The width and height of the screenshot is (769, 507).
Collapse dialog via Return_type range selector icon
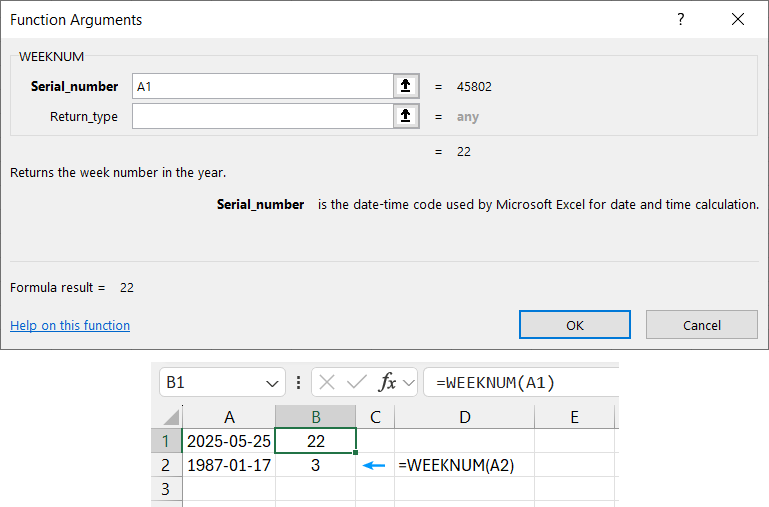[406, 116]
